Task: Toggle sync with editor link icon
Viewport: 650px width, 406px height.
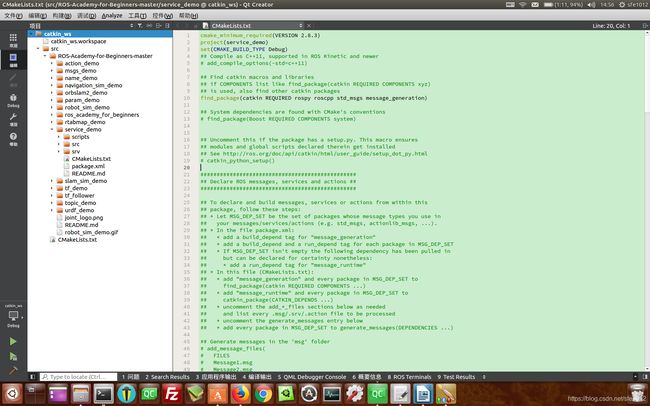Action: click(x=149, y=26)
